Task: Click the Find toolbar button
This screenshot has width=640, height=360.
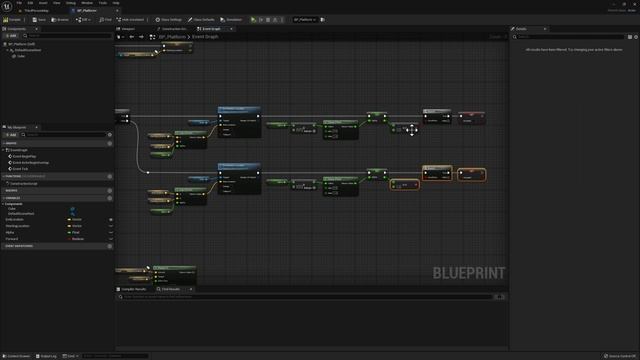Action: click(105, 20)
